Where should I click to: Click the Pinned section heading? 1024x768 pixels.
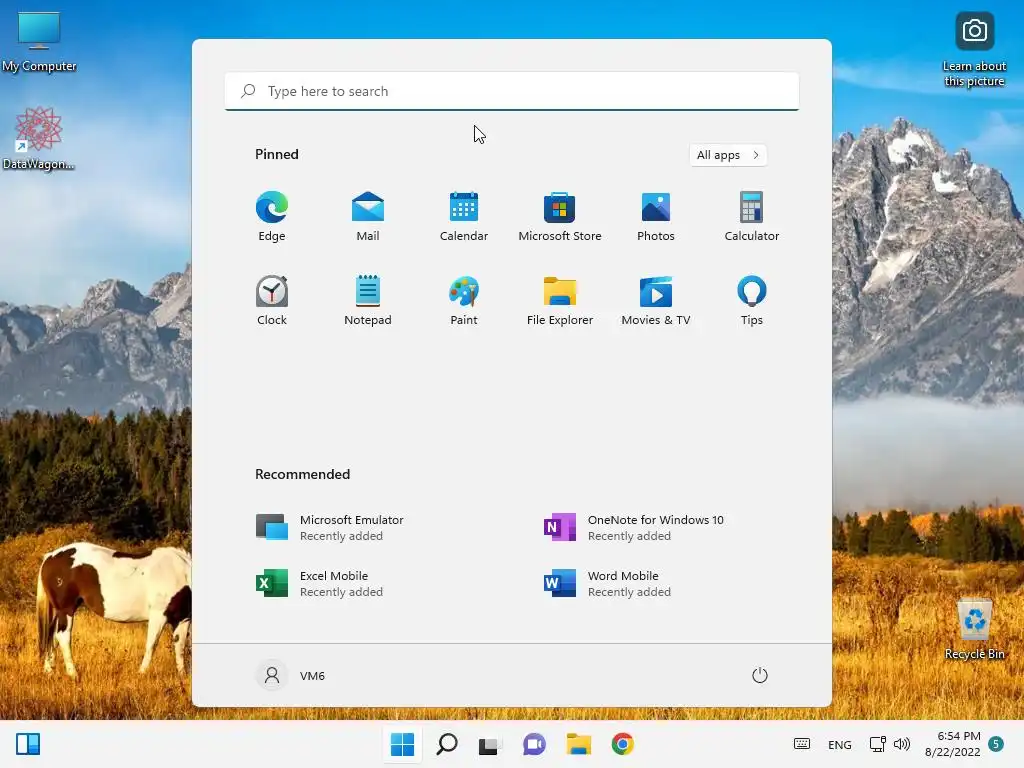pyautogui.click(x=277, y=154)
